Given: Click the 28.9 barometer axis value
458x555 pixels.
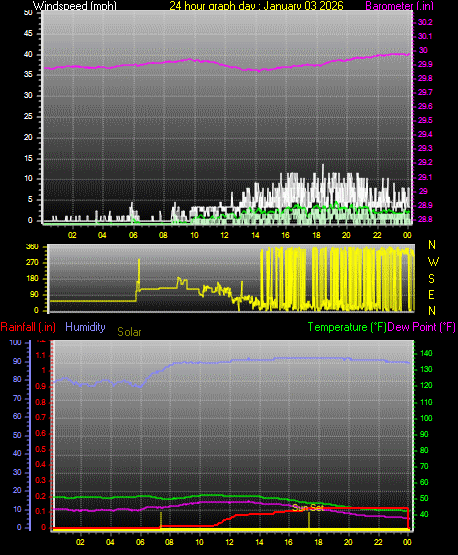Looking at the screenshot, I should pos(425,205).
